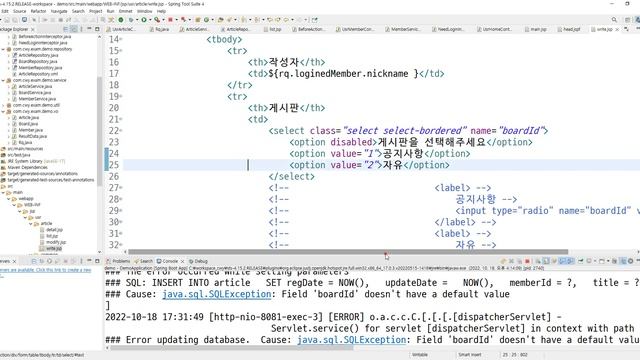Screen dimensions: 640x360
Task: Close the Console view tab
Action: 182,261
